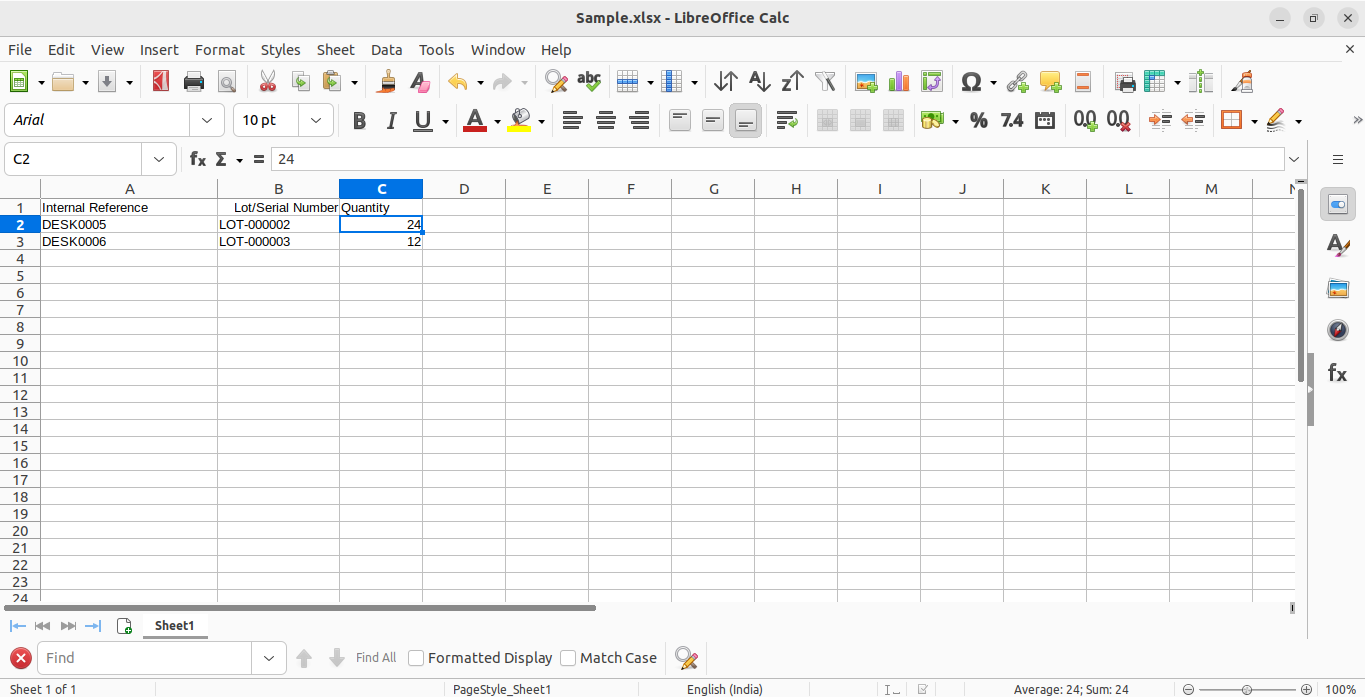Open font size dropdown arrow
This screenshot has width=1365, height=697.
(x=316, y=120)
